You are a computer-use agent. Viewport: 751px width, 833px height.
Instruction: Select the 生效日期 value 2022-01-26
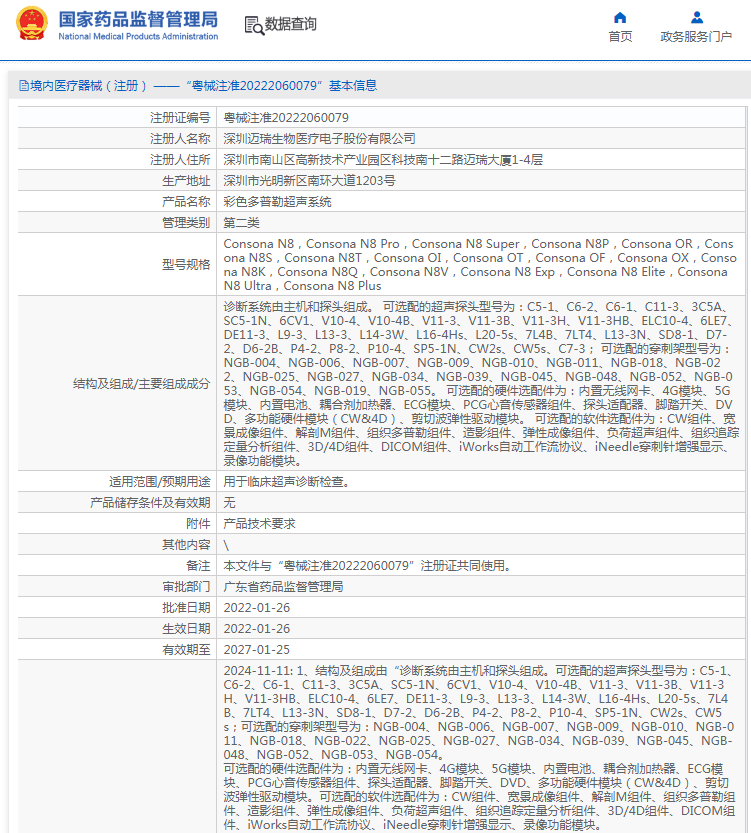[257, 628]
